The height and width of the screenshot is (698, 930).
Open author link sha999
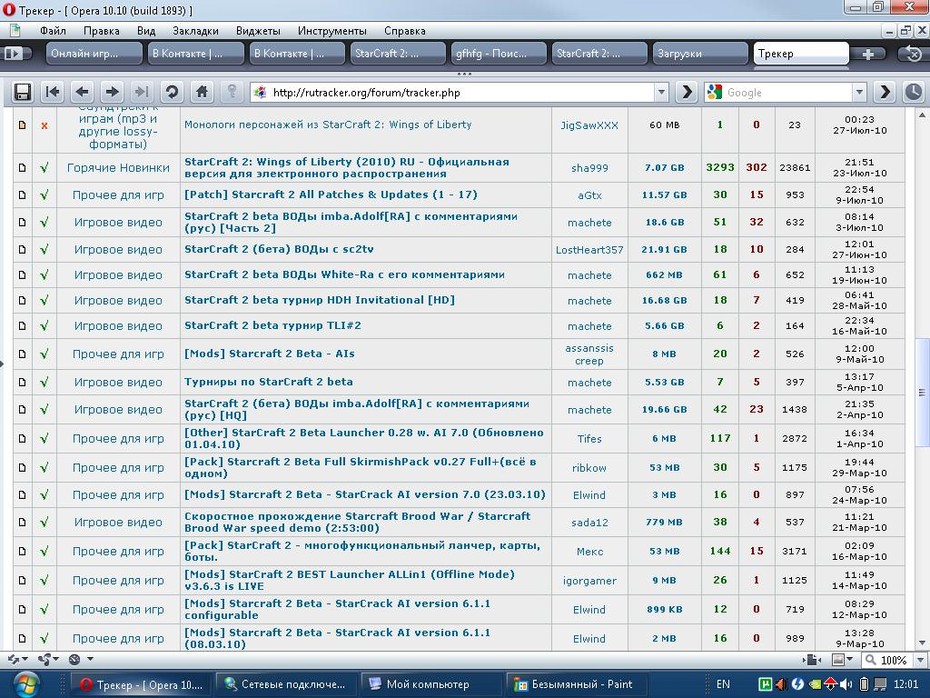590,168
